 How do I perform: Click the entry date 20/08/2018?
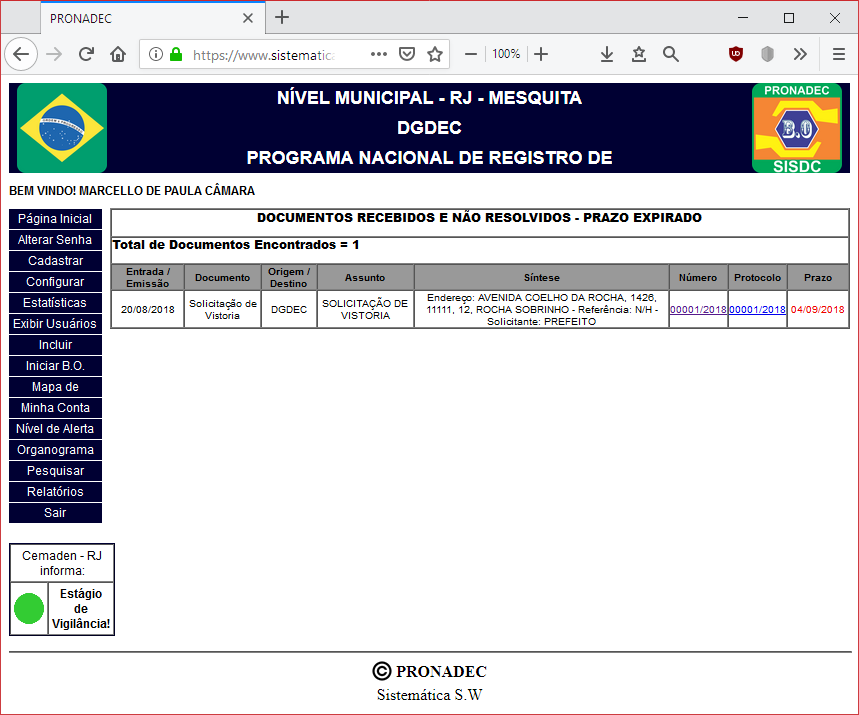147,310
